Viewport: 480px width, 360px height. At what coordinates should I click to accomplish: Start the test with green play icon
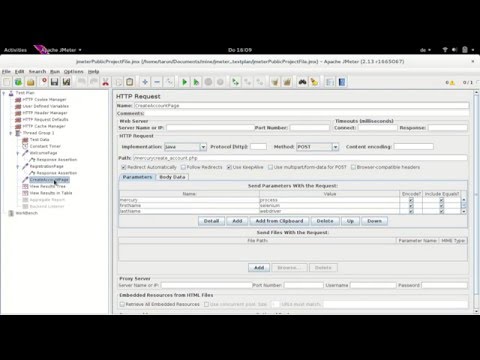point(184,82)
